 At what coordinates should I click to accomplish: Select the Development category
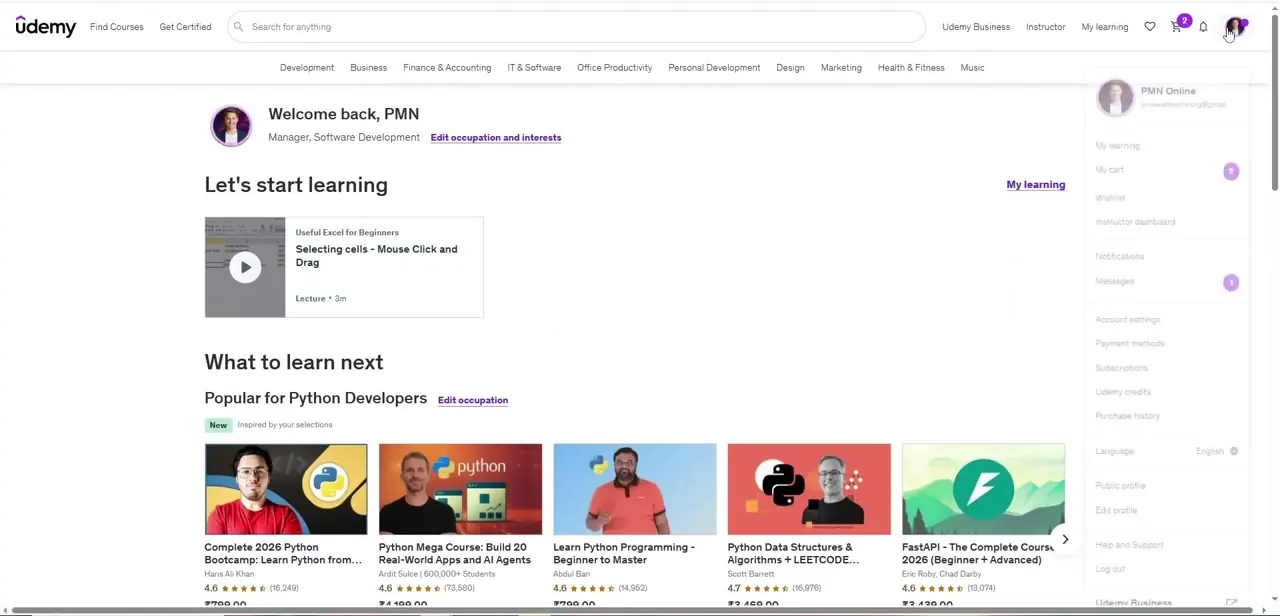[307, 68]
